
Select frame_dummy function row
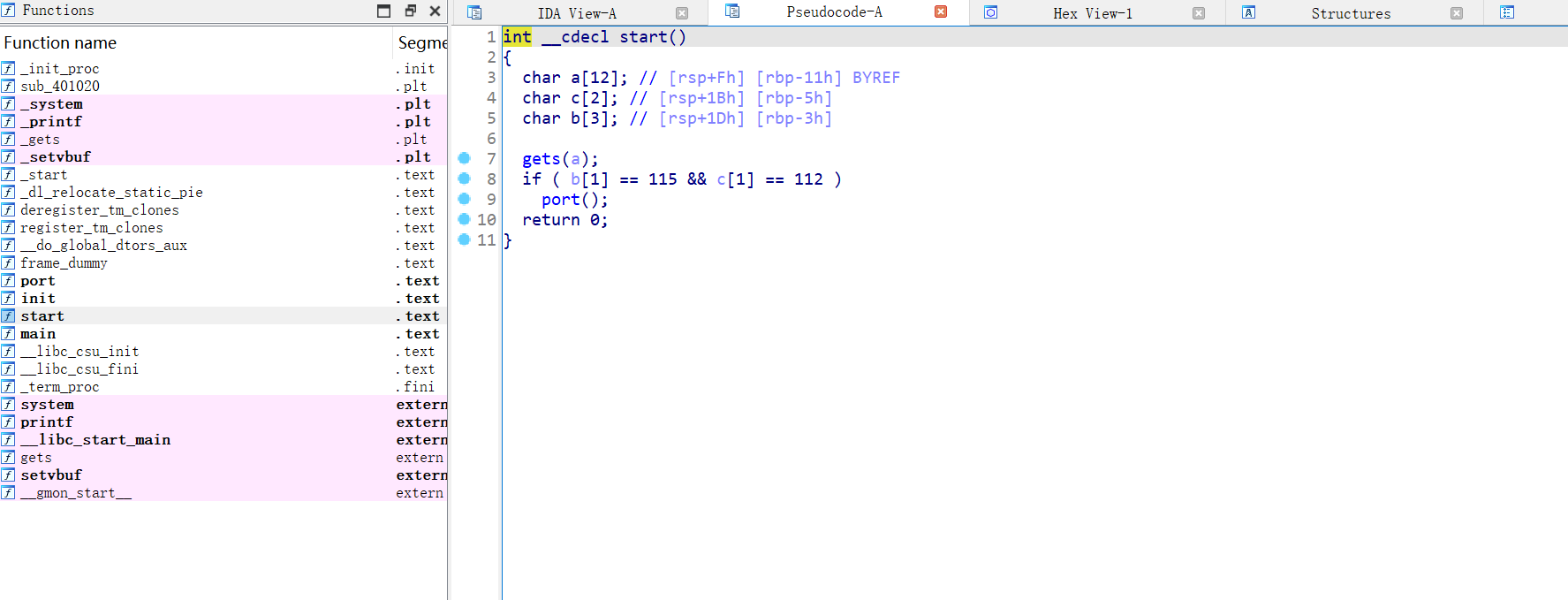223,262
